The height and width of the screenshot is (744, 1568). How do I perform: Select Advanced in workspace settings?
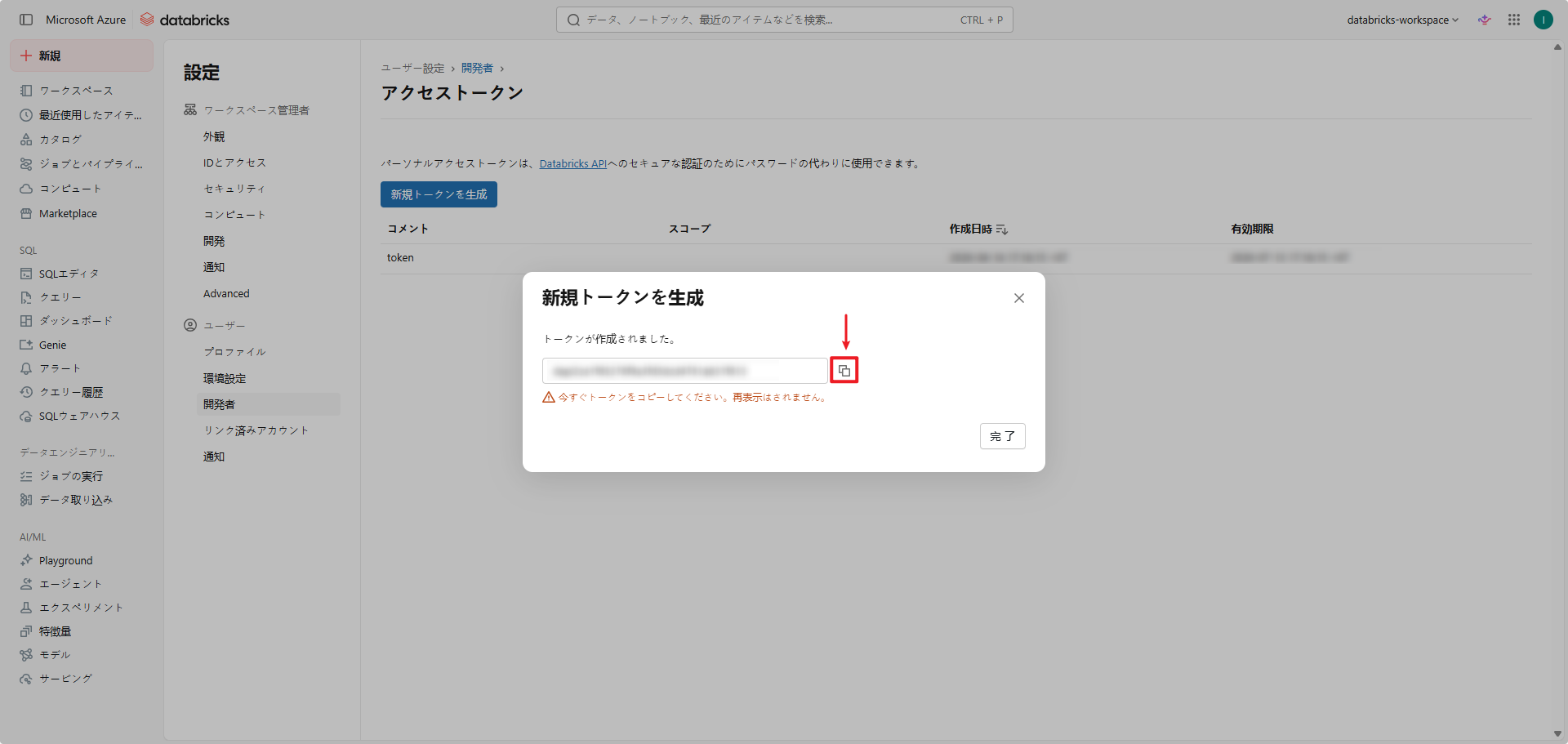click(x=226, y=293)
